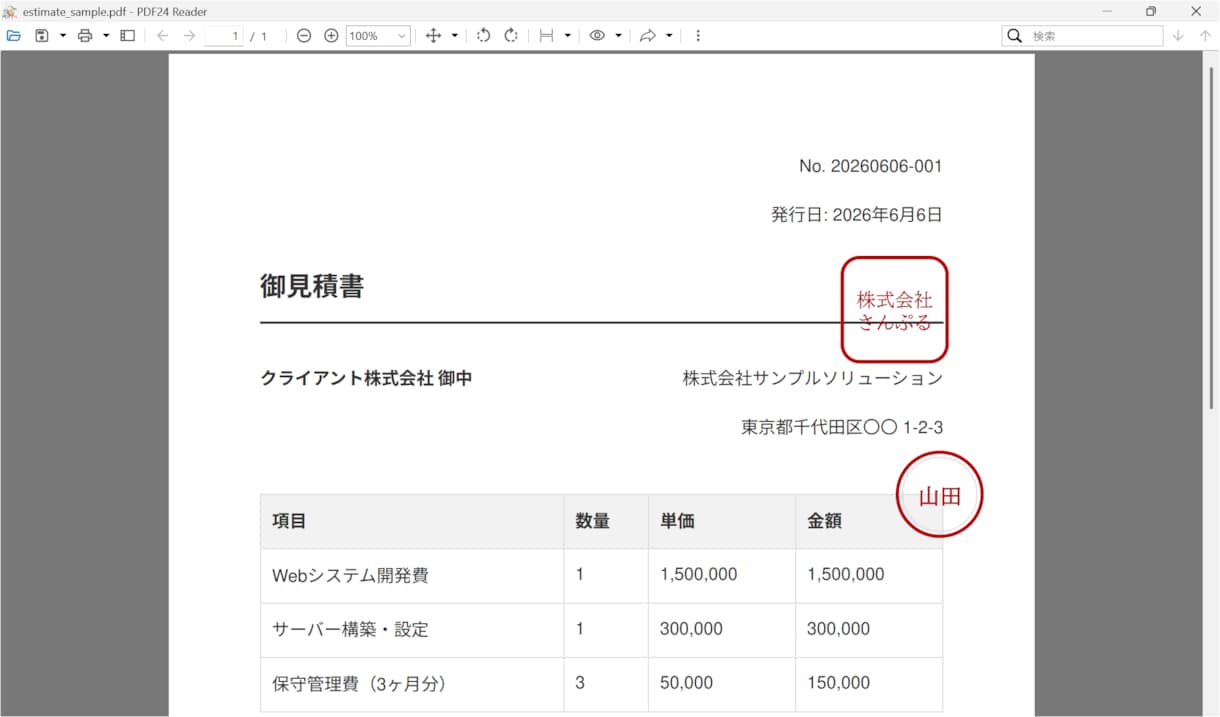Select the pan/move tool icon
Image resolution: width=1220 pixels, height=717 pixels.
pos(433,35)
